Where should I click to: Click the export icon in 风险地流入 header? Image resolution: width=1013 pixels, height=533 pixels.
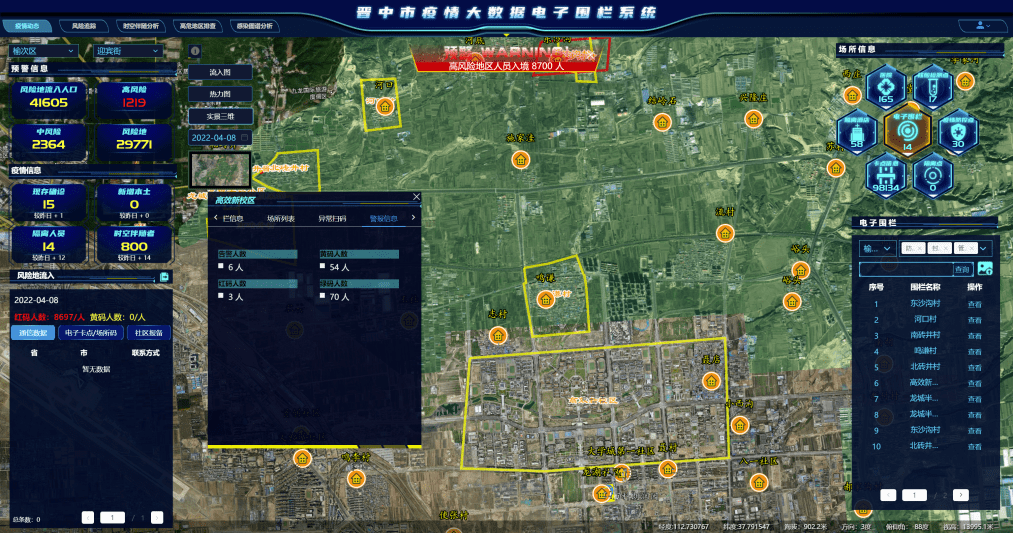click(x=164, y=276)
